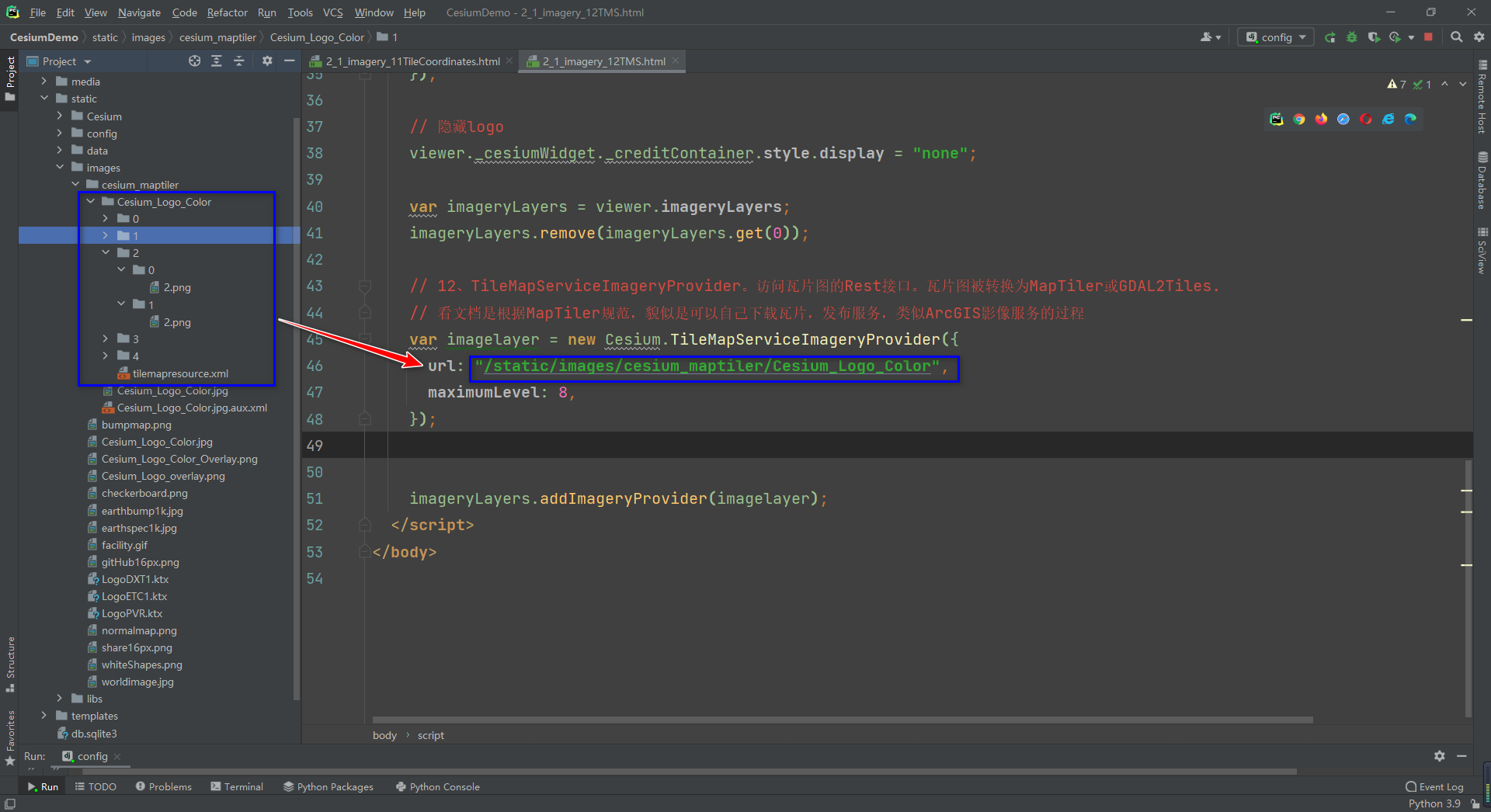Go to next highlighted error
The height and width of the screenshot is (812, 1491).
click(1463, 84)
